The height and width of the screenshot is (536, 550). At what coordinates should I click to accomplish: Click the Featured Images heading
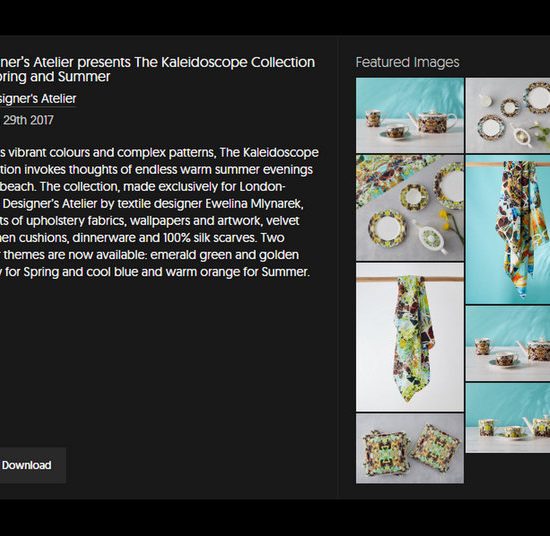(407, 62)
